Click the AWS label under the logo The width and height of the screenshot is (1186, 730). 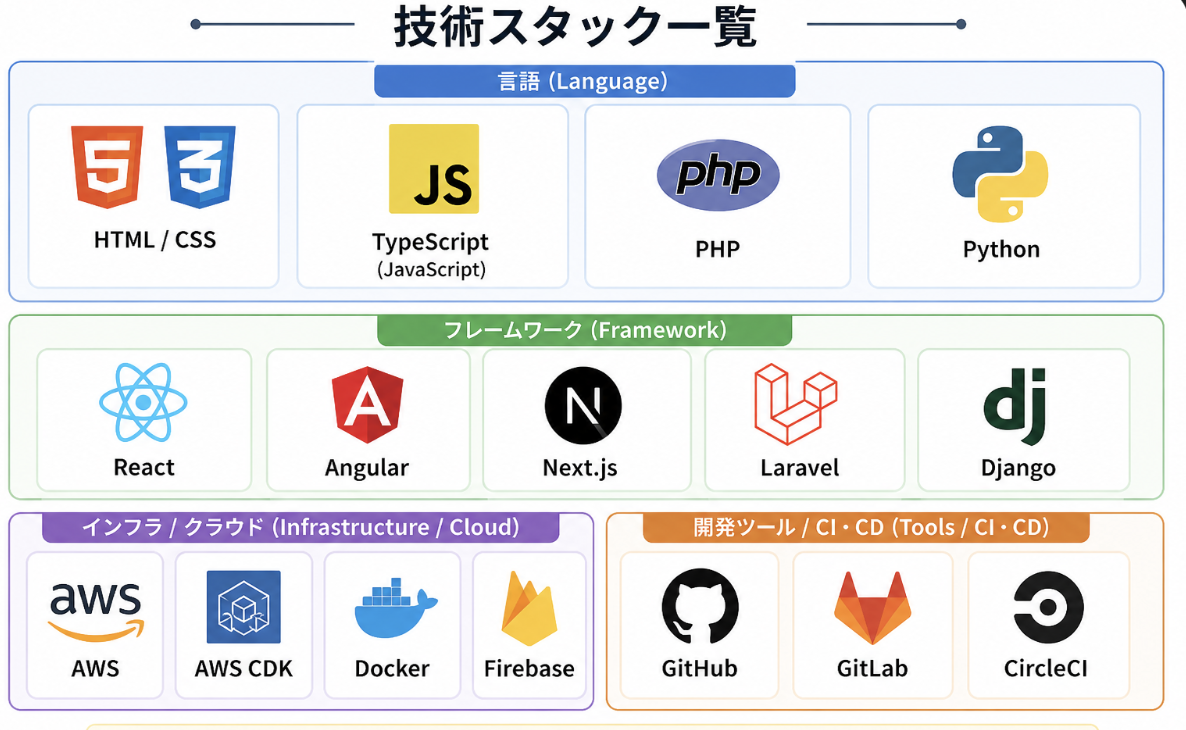95,669
